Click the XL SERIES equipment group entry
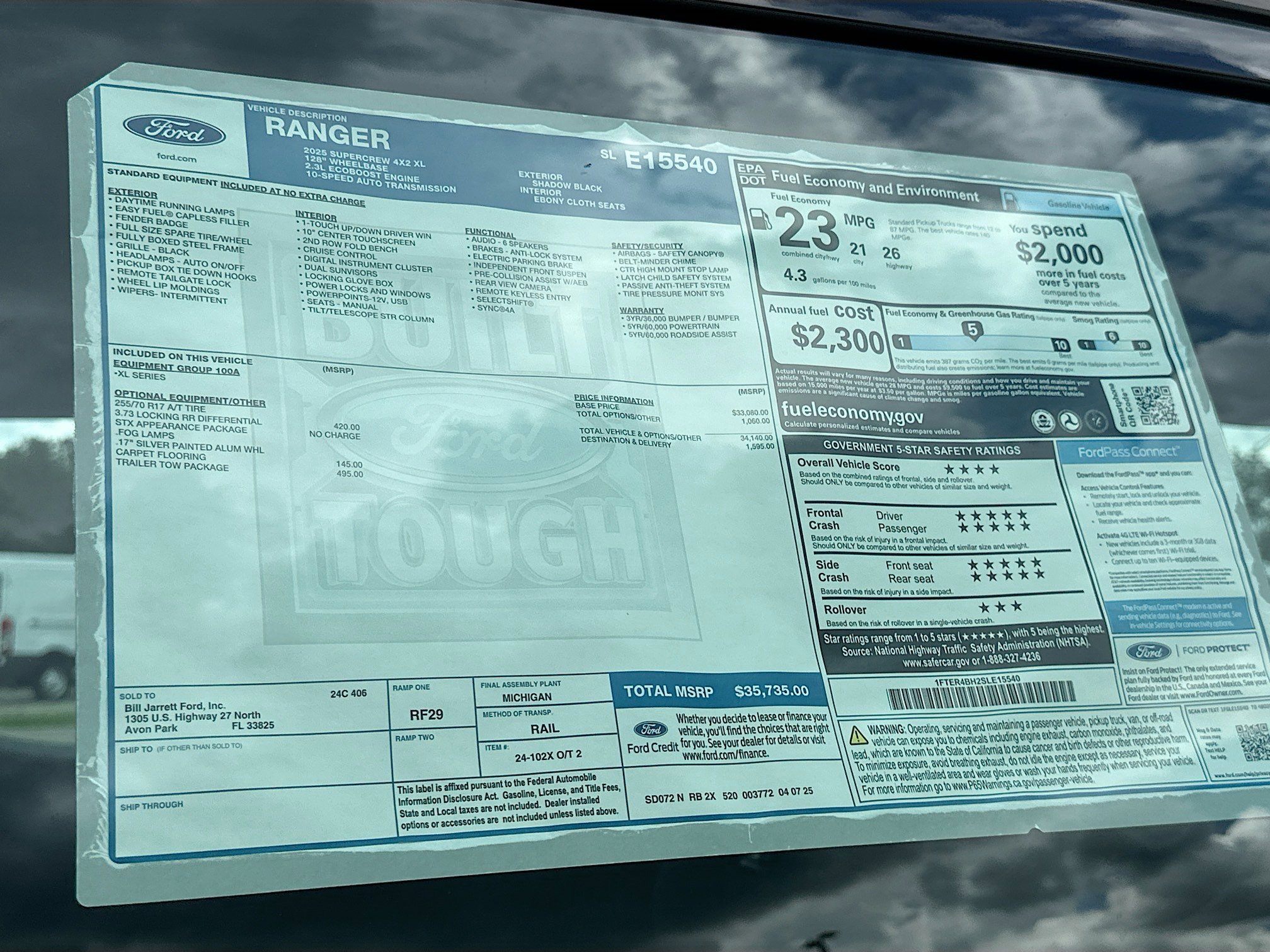Screen dimensions: 1270x952 click(x=140, y=377)
